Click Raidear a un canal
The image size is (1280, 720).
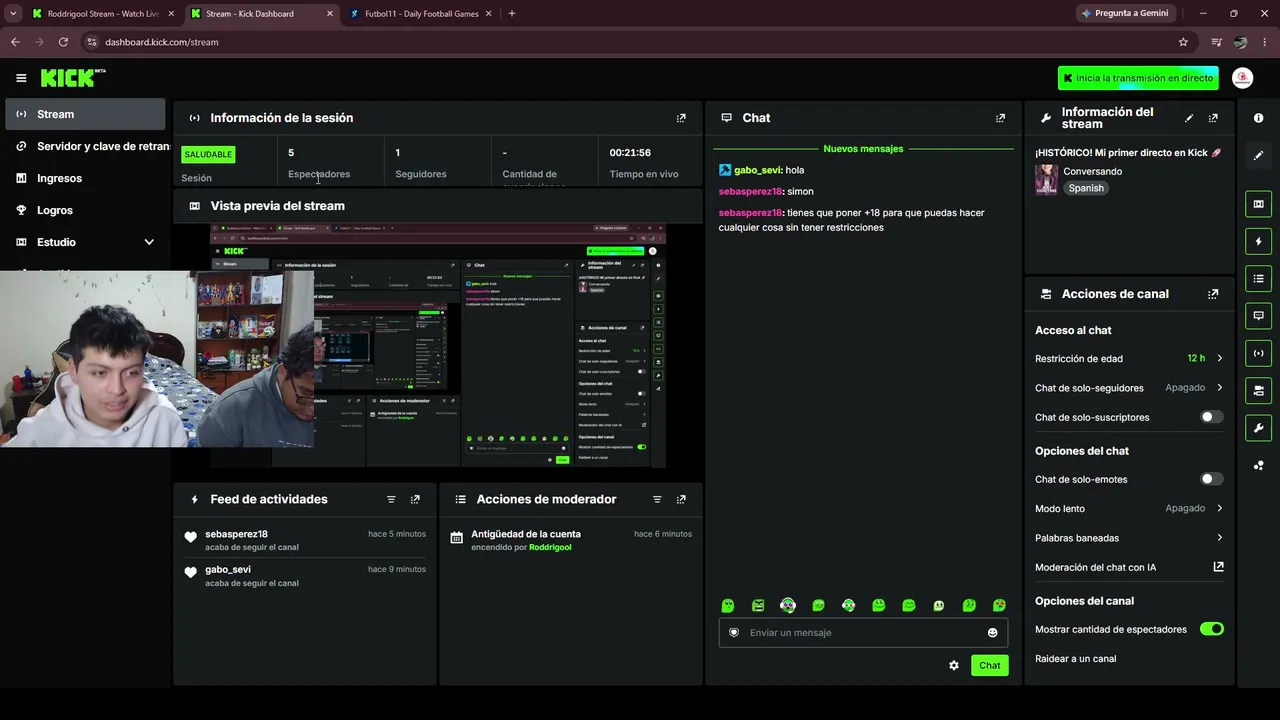coord(1075,659)
